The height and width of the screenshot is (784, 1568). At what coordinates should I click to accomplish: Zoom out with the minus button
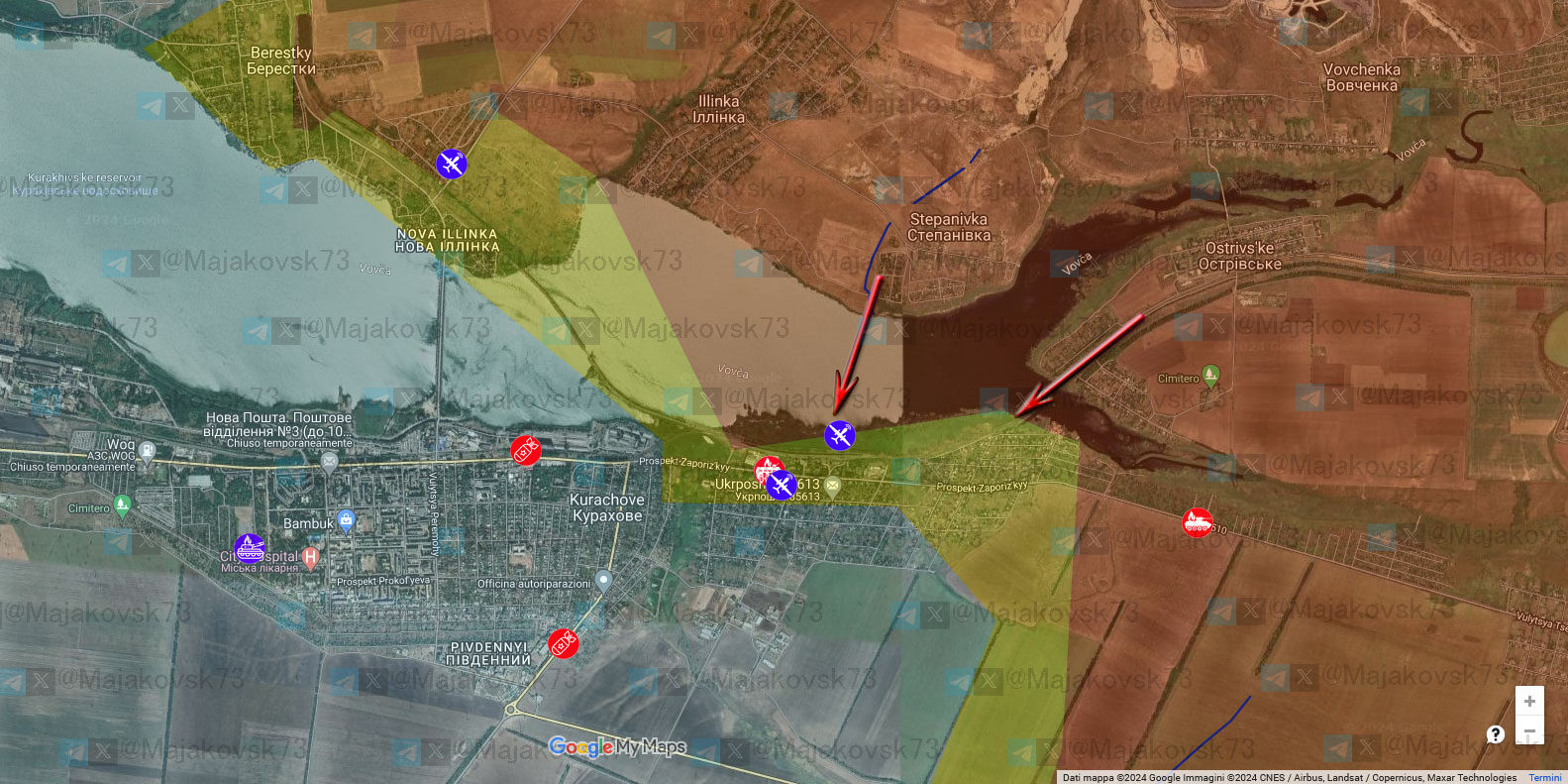(x=1529, y=730)
